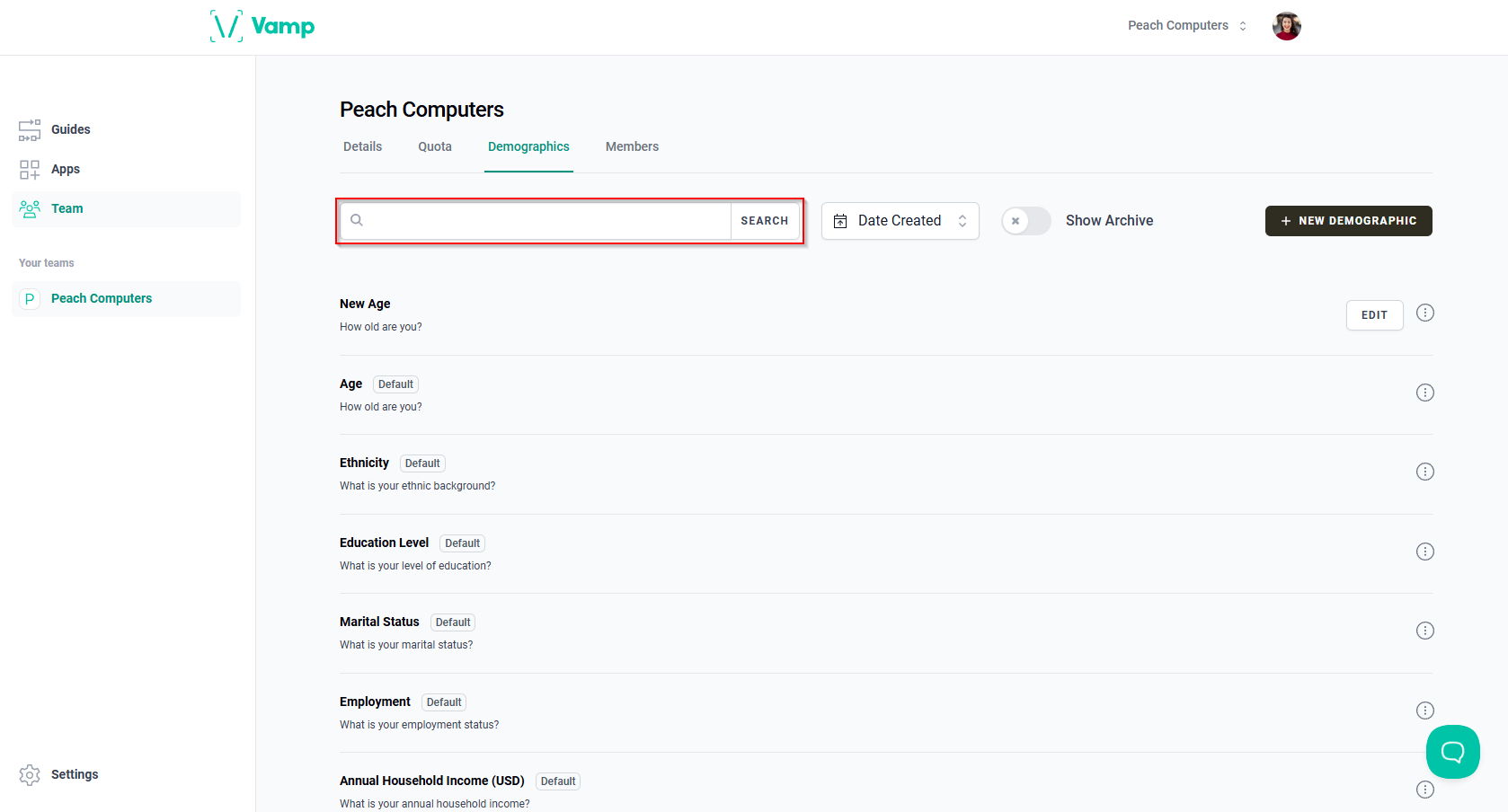The height and width of the screenshot is (812, 1508).
Task: Go to Team in the sidebar
Action: [x=126, y=209]
